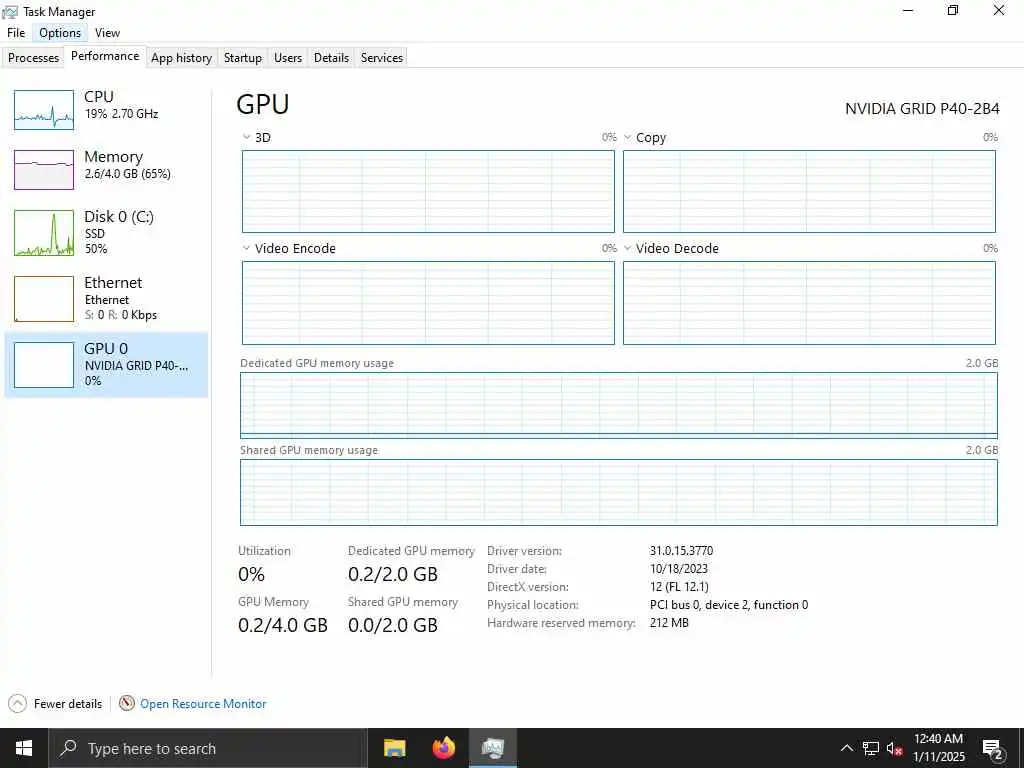Viewport: 1024px width, 768px height.
Task: Click the NVIDIA GRID P40-2B4 name text
Action: 922,108
